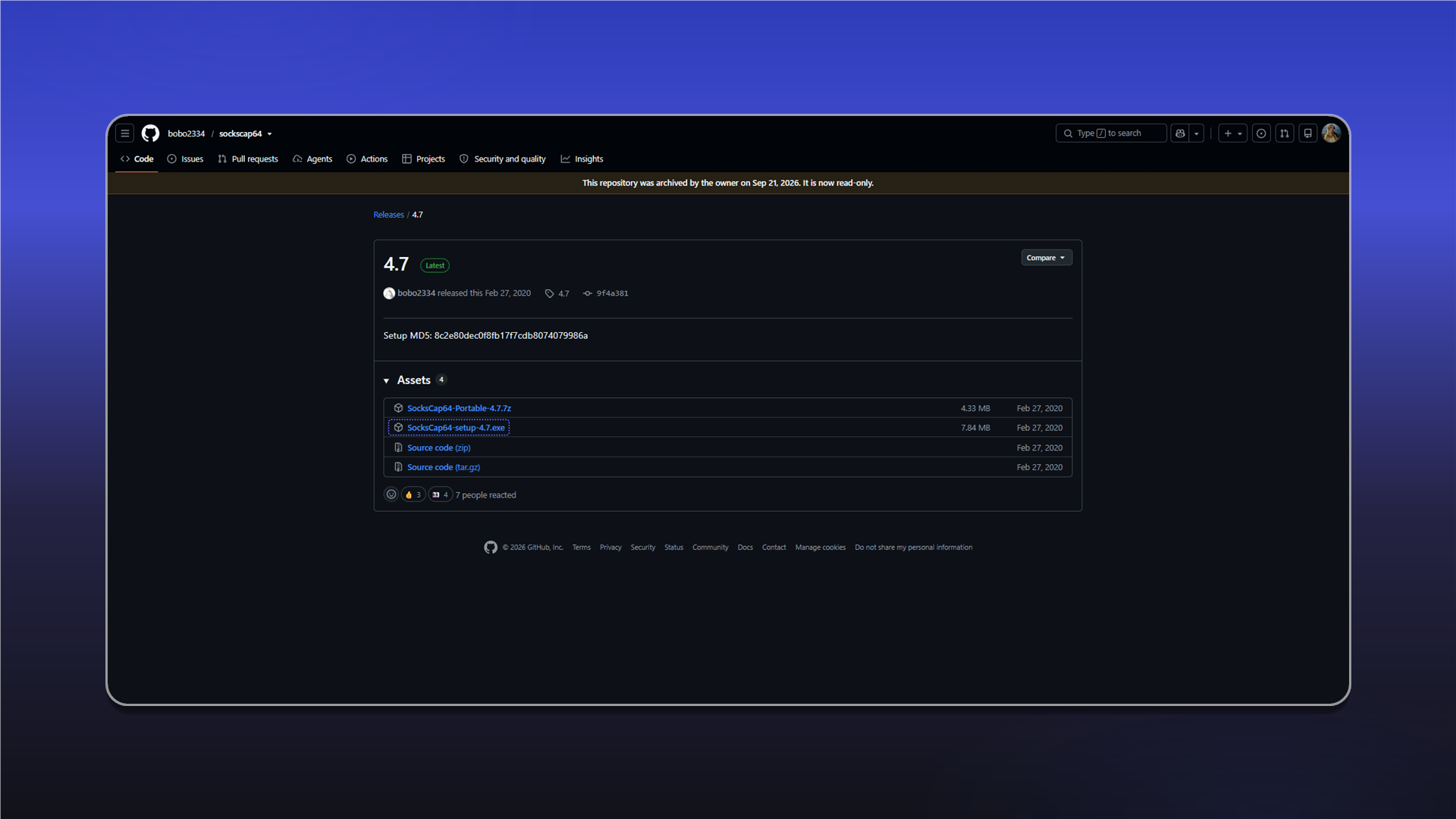Download Source code (tar.gz)
Viewport: 1456px width, 819px height.
pyautogui.click(x=444, y=467)
